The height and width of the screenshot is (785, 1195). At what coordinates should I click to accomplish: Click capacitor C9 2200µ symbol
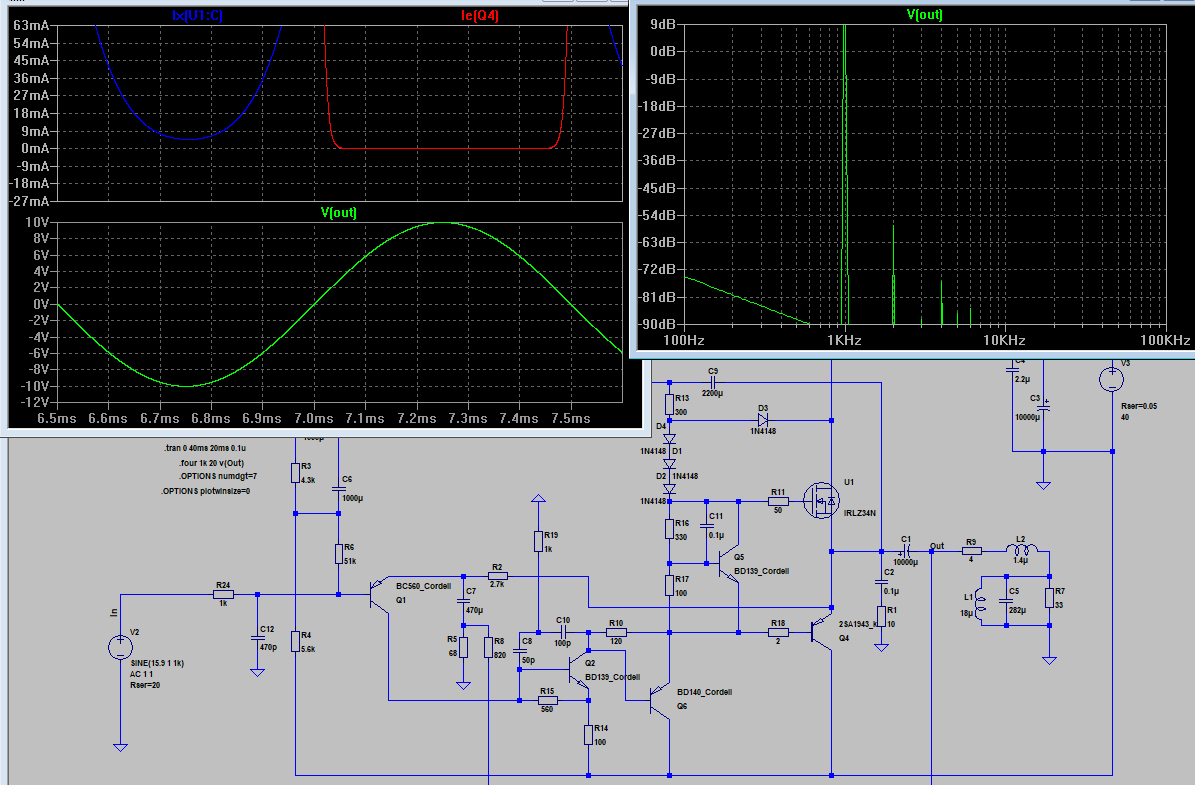713,382
